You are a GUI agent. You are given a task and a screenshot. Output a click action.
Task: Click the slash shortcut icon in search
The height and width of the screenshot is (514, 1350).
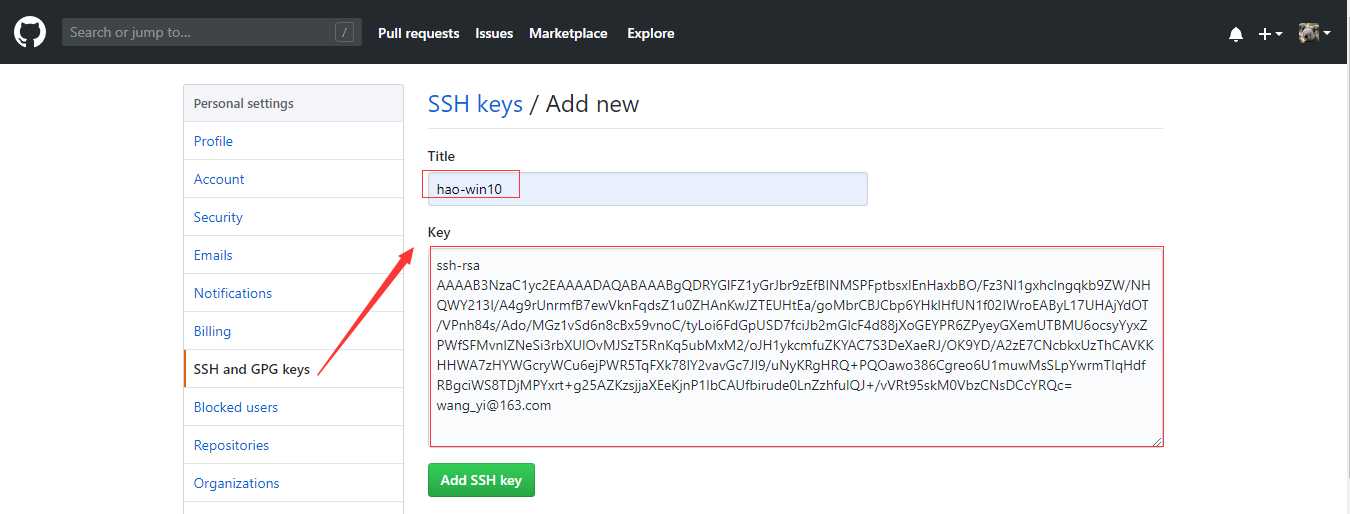345,32
